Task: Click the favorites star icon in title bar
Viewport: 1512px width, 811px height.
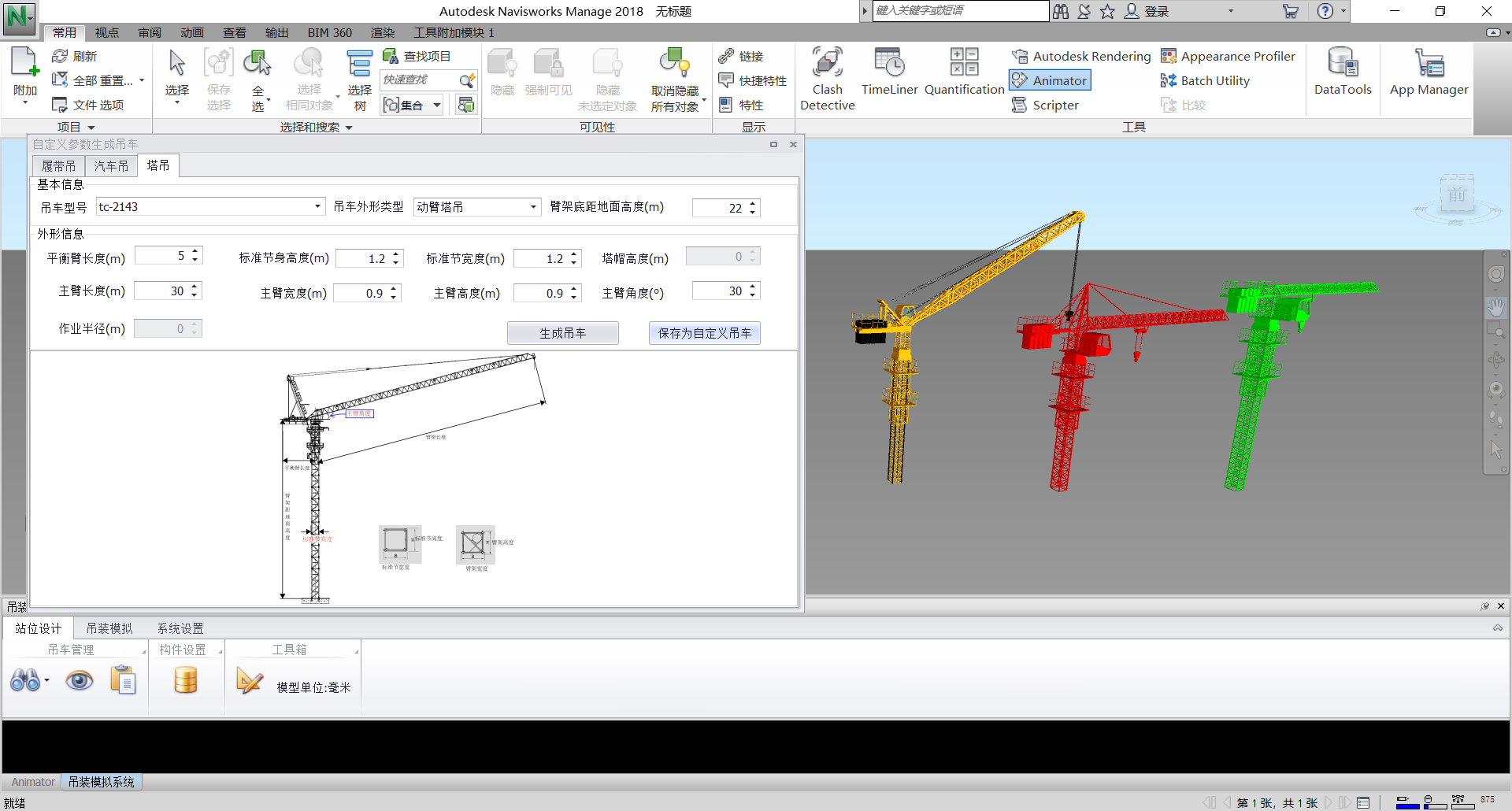Action: 1107,11
